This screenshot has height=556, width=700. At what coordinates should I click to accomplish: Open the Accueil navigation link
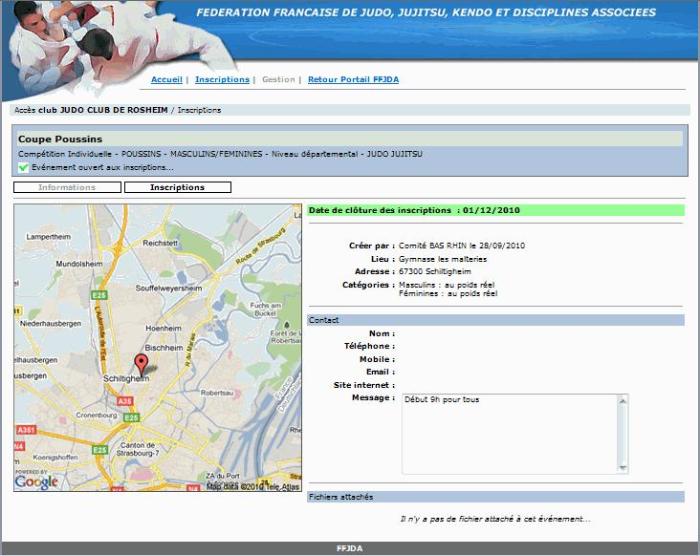tap(166, 79)
